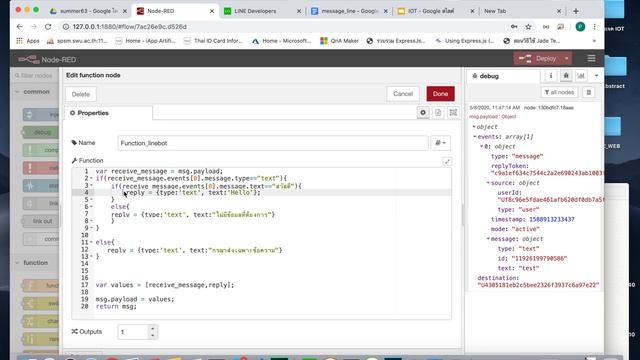Image resolution: width=640 pixels, height=360 pixels.
Task: Open sidebar tabs dropdown arrow
Action: pos(596,76)
